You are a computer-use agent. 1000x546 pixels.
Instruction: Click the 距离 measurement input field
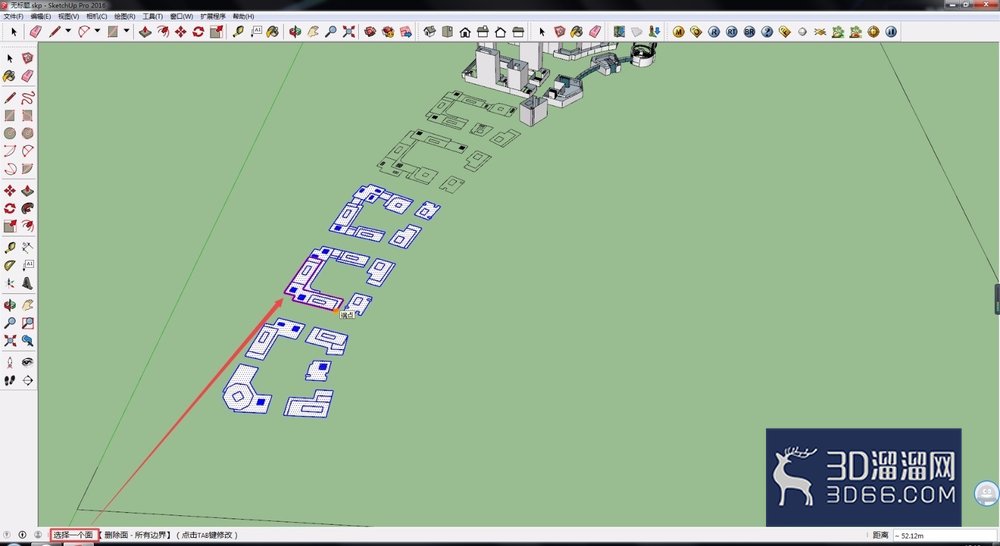[945, 535]
